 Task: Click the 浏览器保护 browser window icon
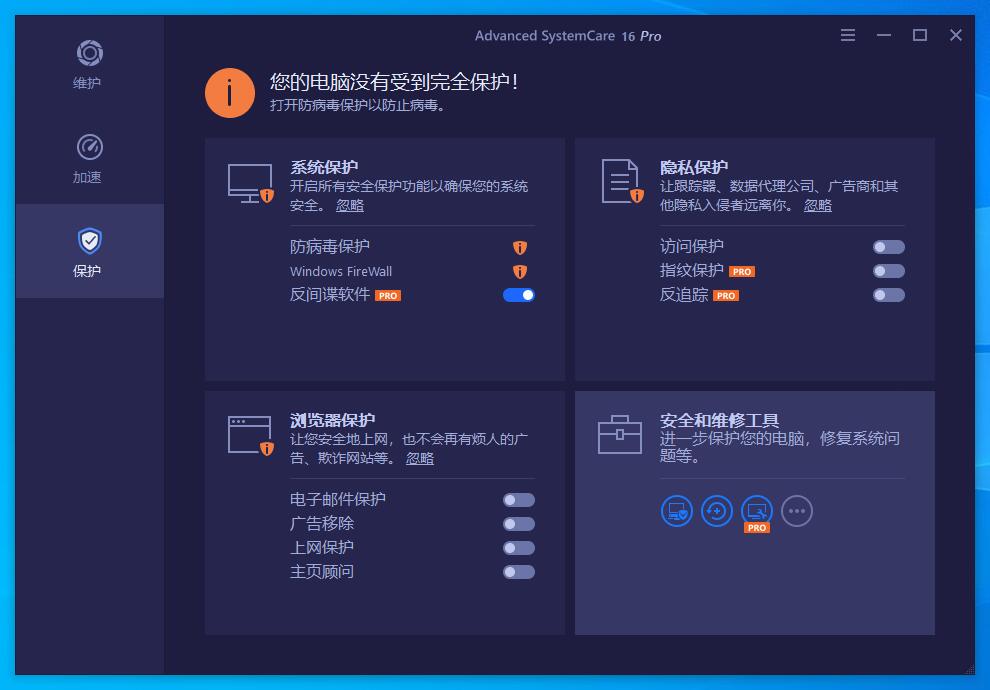(251, 436)
